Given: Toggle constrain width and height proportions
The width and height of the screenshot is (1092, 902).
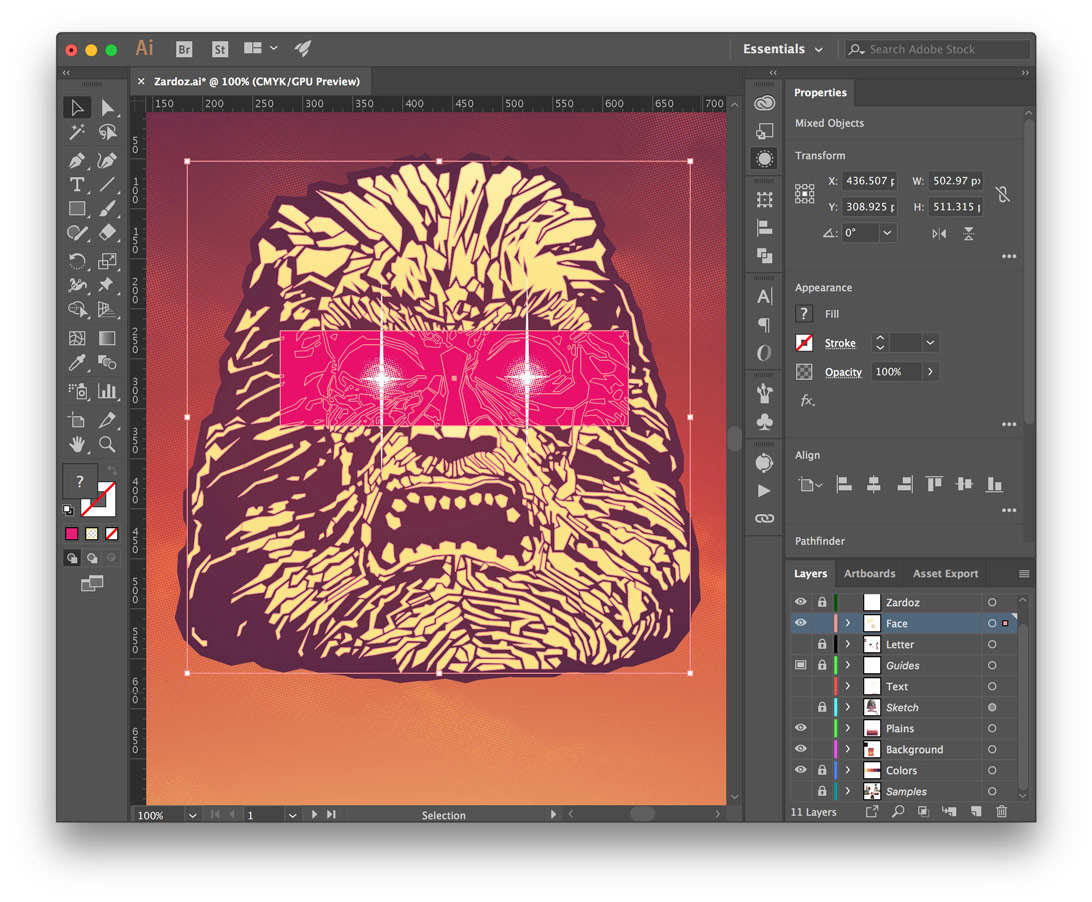Looking at the screenshot, I should tap(1003, 194).
